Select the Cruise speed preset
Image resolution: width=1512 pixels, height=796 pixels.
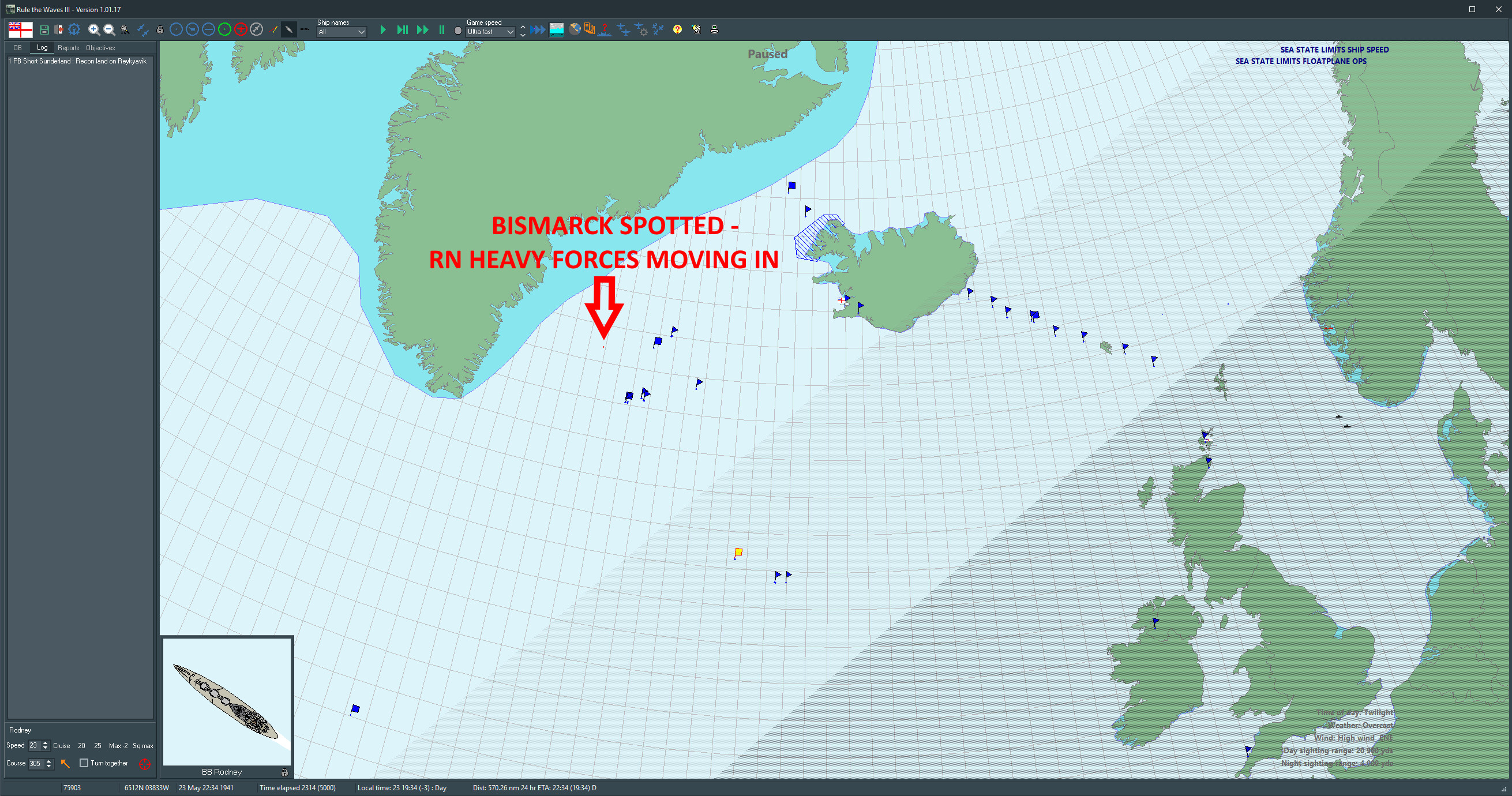point(61,745)
